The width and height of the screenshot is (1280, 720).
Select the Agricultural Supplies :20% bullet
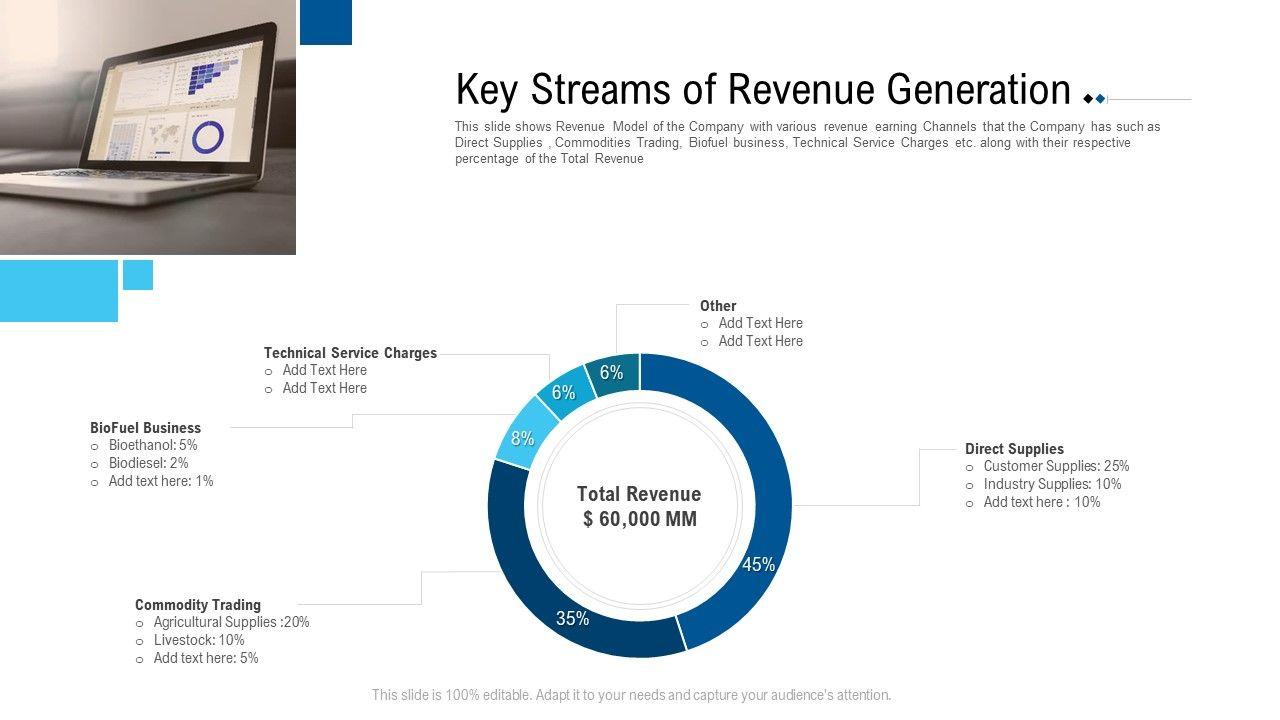click(231, 622)
